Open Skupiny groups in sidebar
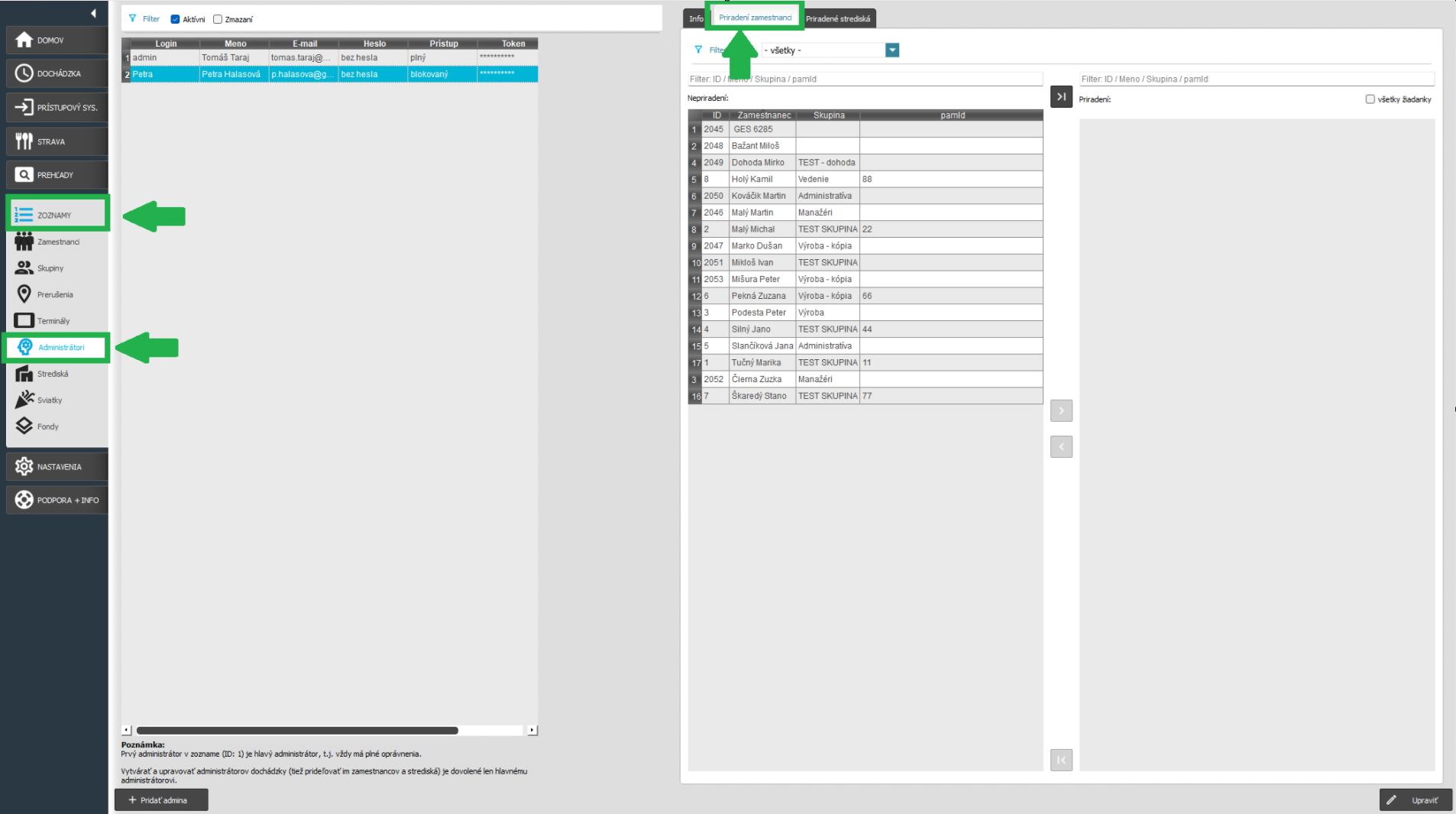 24,268
